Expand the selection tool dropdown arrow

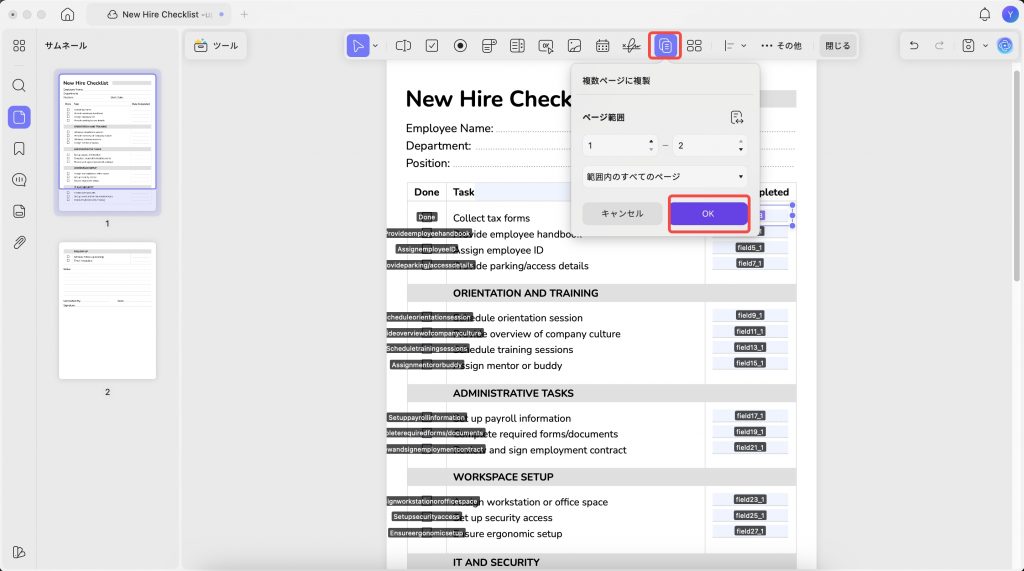376,46
